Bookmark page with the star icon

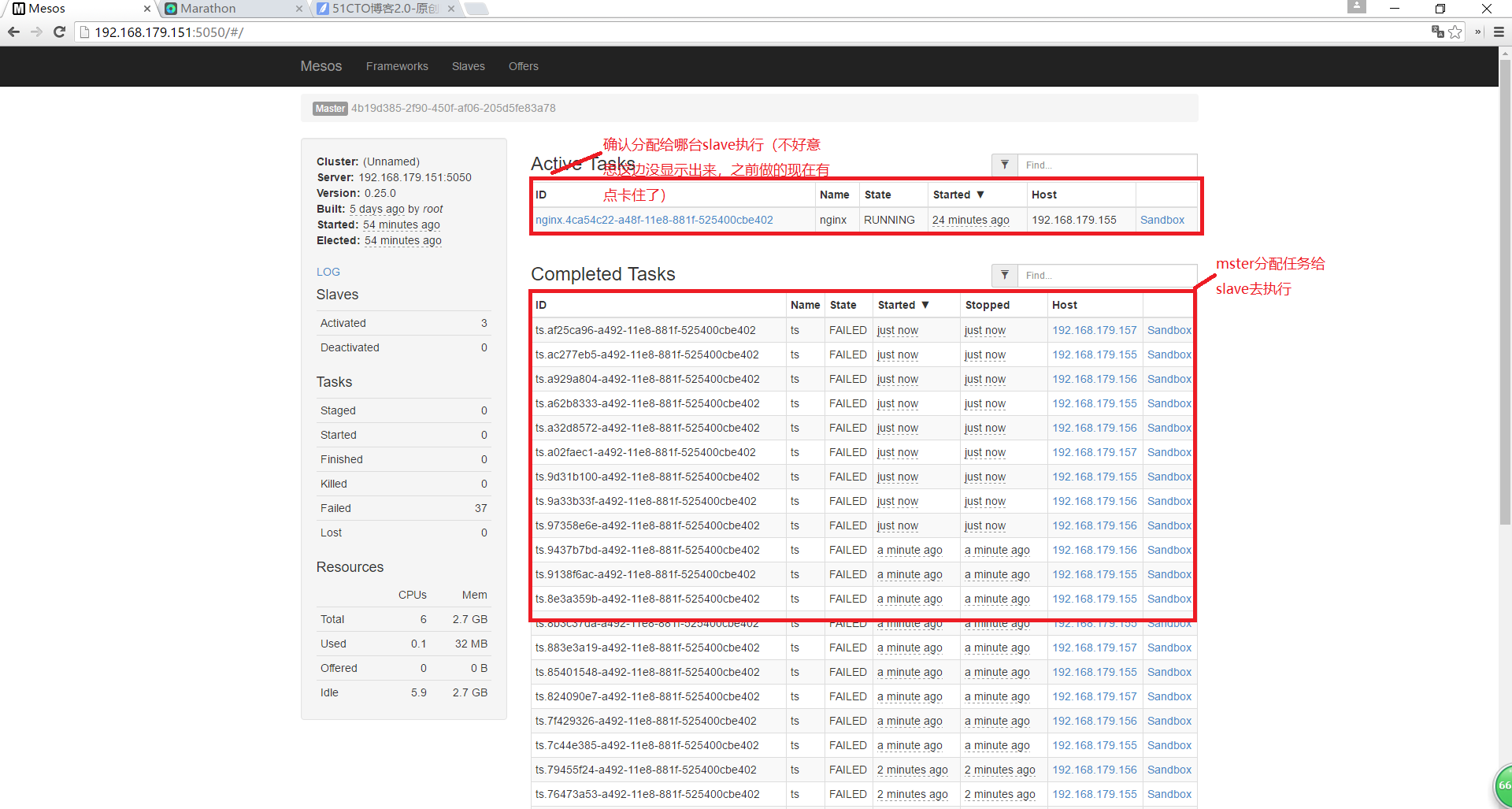(x=1455, y=32)
